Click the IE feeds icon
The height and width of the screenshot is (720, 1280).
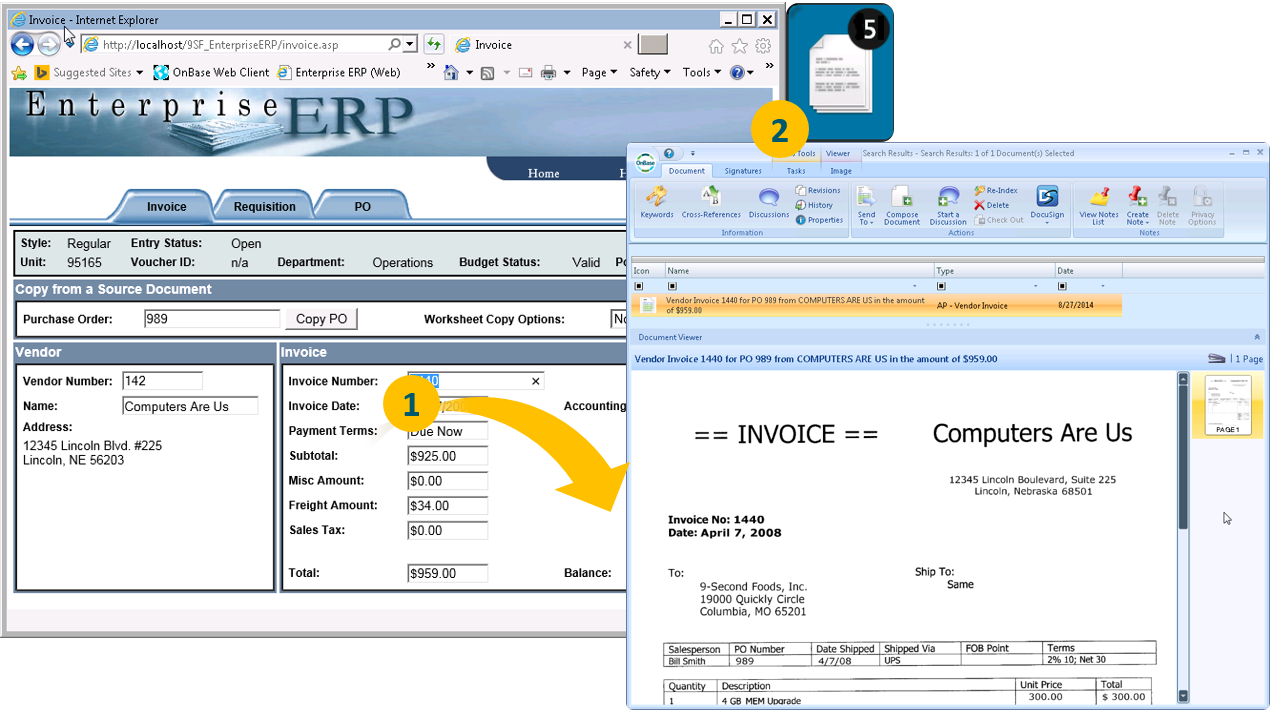tap(488, 72)
